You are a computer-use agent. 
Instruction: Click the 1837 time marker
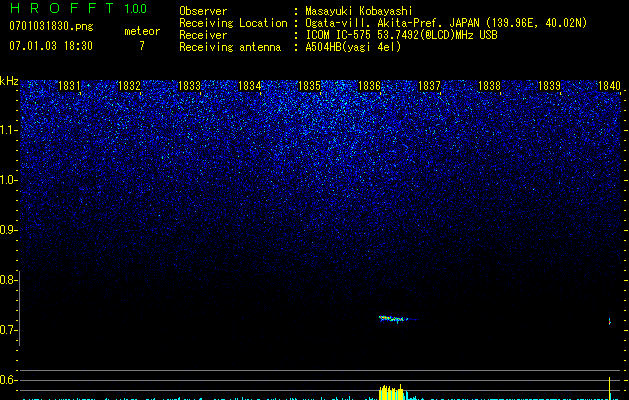429,86
